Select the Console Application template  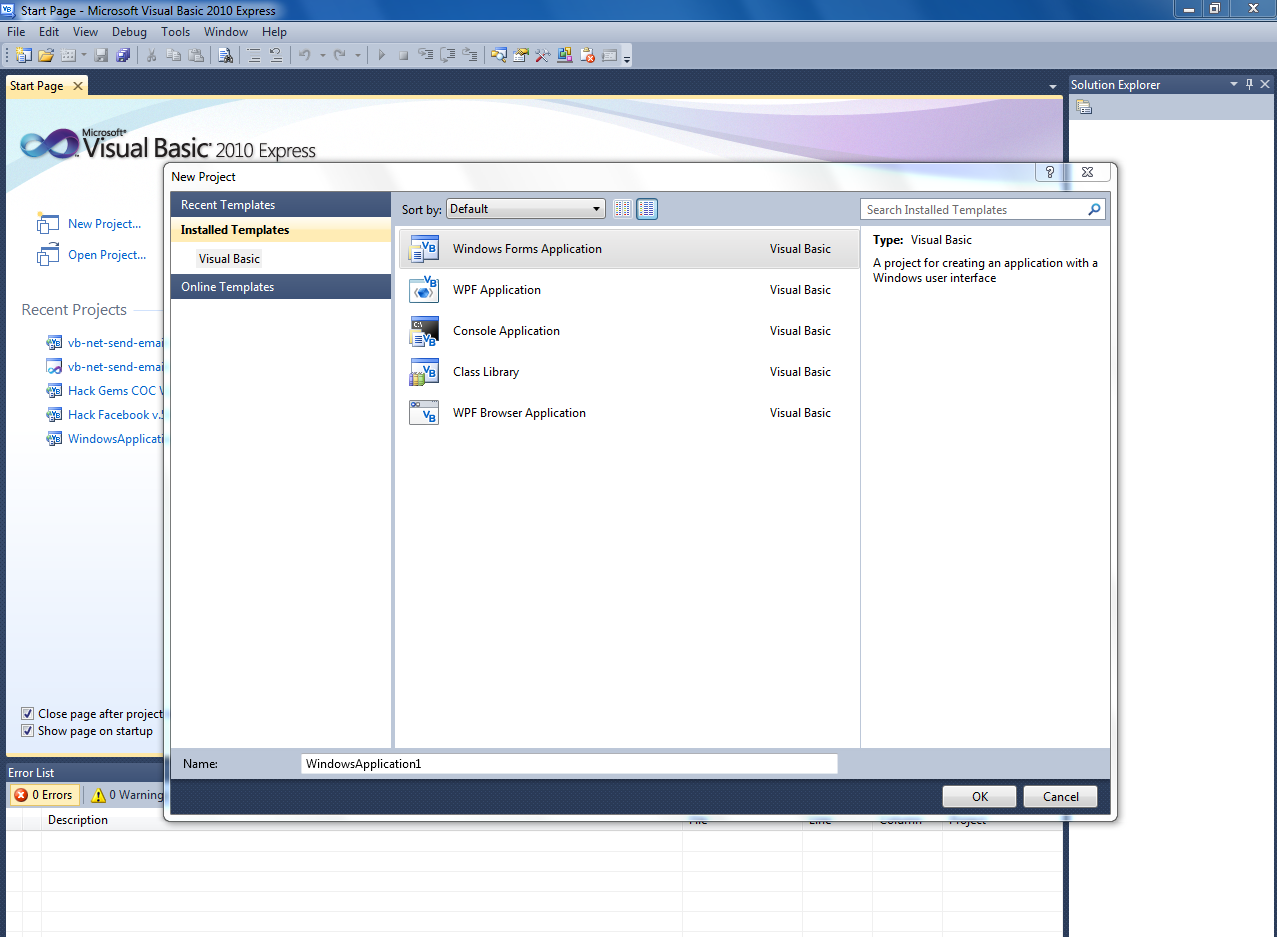[x=628, y=331]
